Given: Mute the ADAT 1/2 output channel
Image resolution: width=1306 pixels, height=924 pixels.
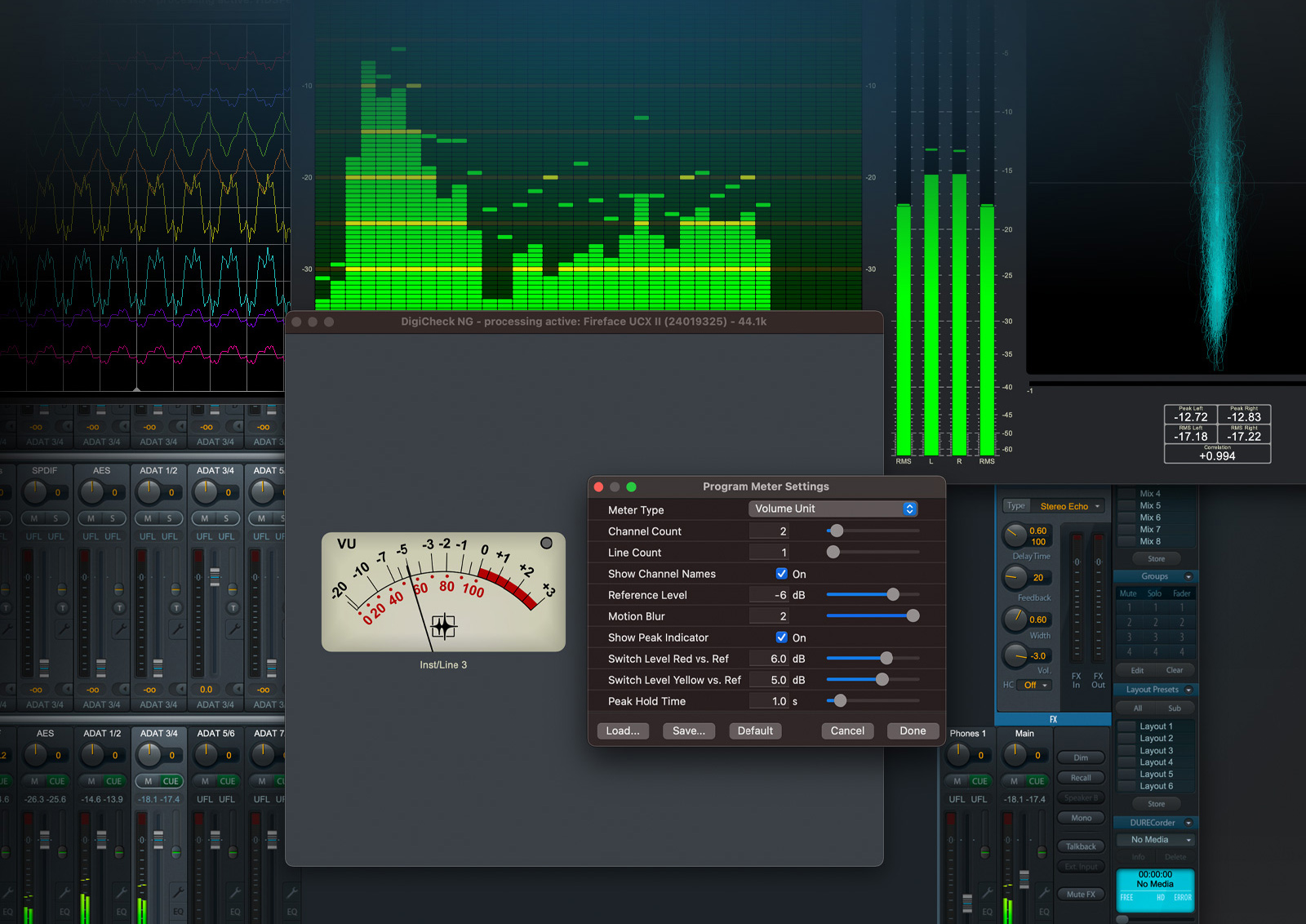Looking at the screenshot, I should [91, 781].
